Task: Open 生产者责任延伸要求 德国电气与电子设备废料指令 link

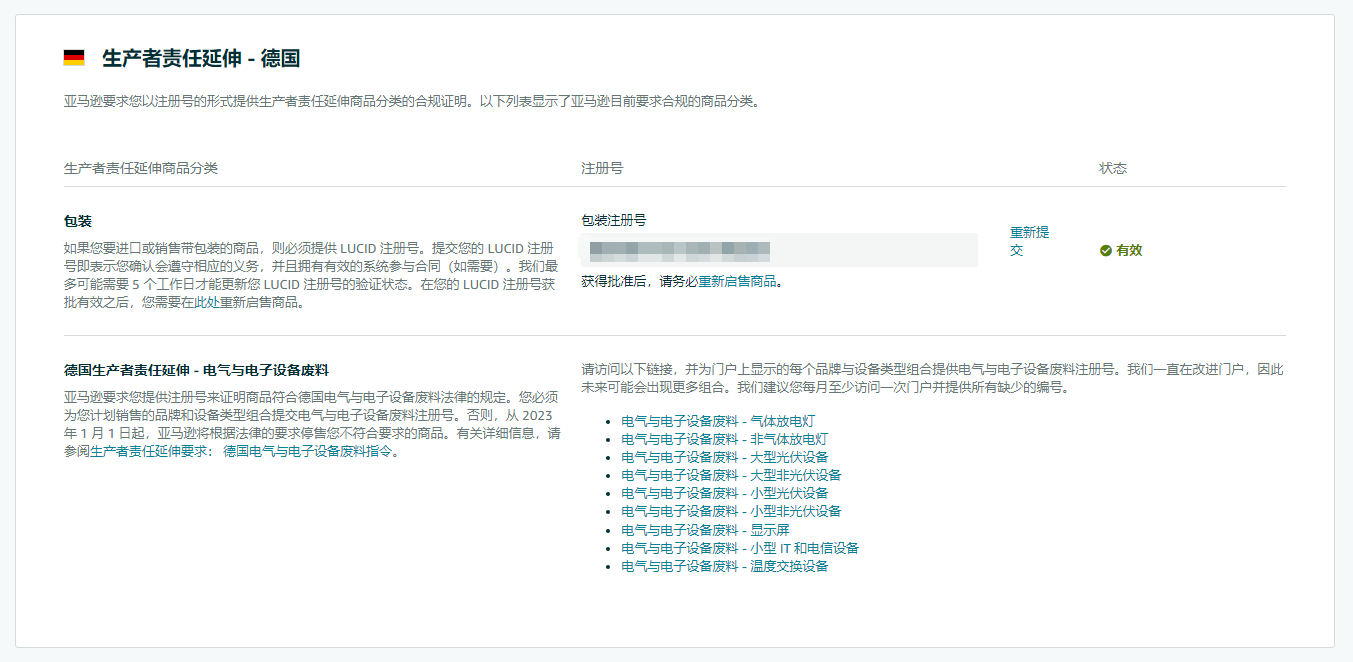Action: tap(244, 452)
